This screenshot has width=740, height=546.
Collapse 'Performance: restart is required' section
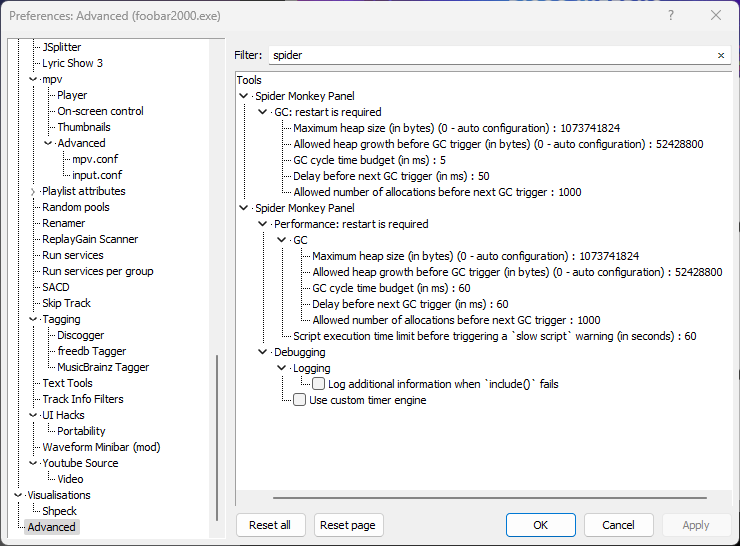[262, 224]
